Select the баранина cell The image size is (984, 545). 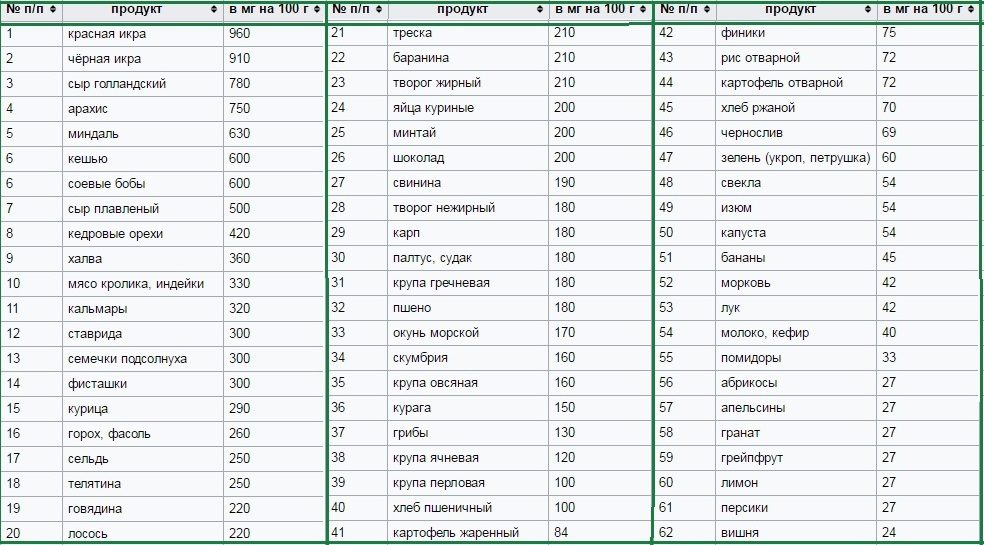[468, 58]
